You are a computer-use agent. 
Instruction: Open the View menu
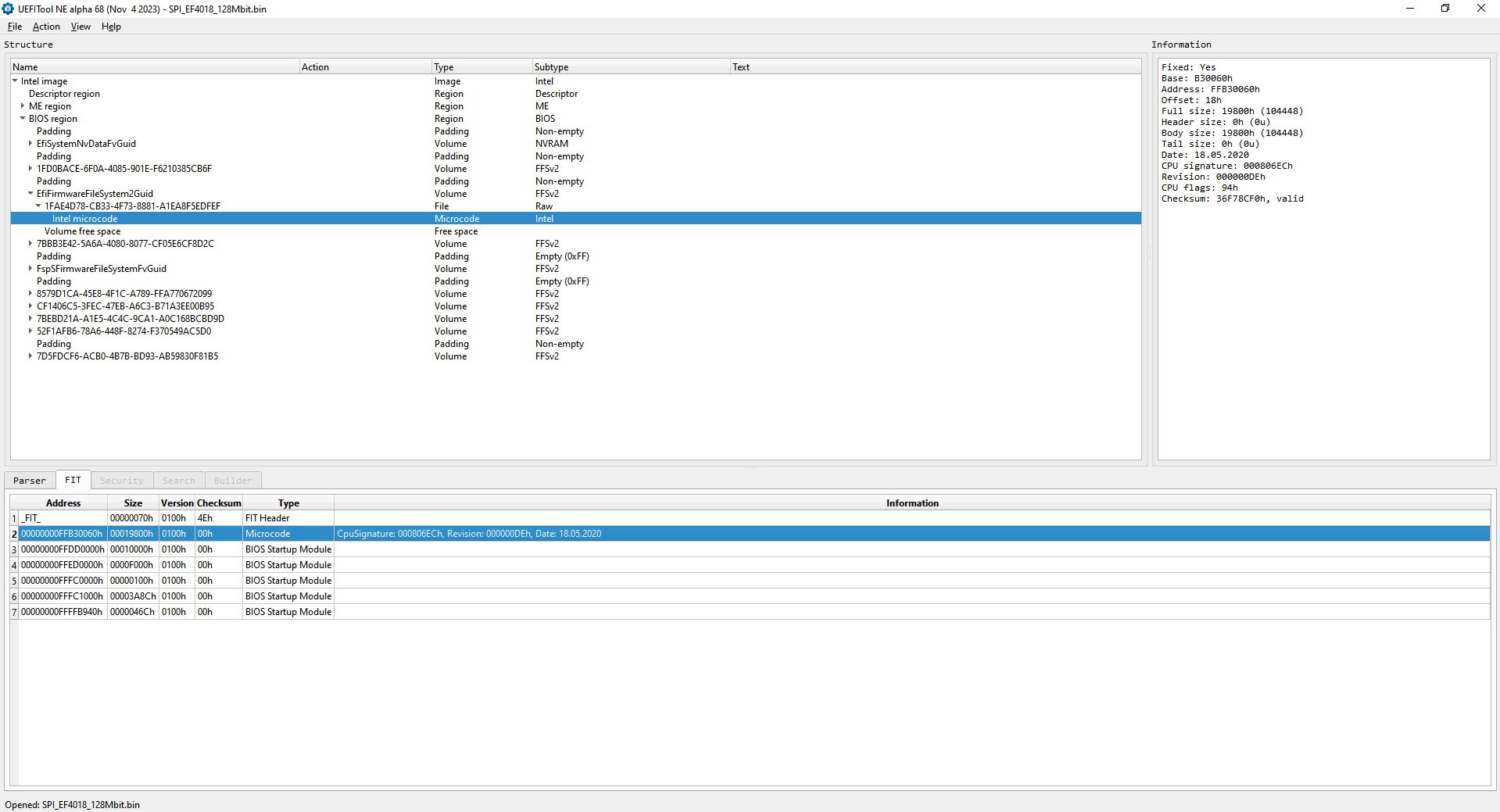81,27
